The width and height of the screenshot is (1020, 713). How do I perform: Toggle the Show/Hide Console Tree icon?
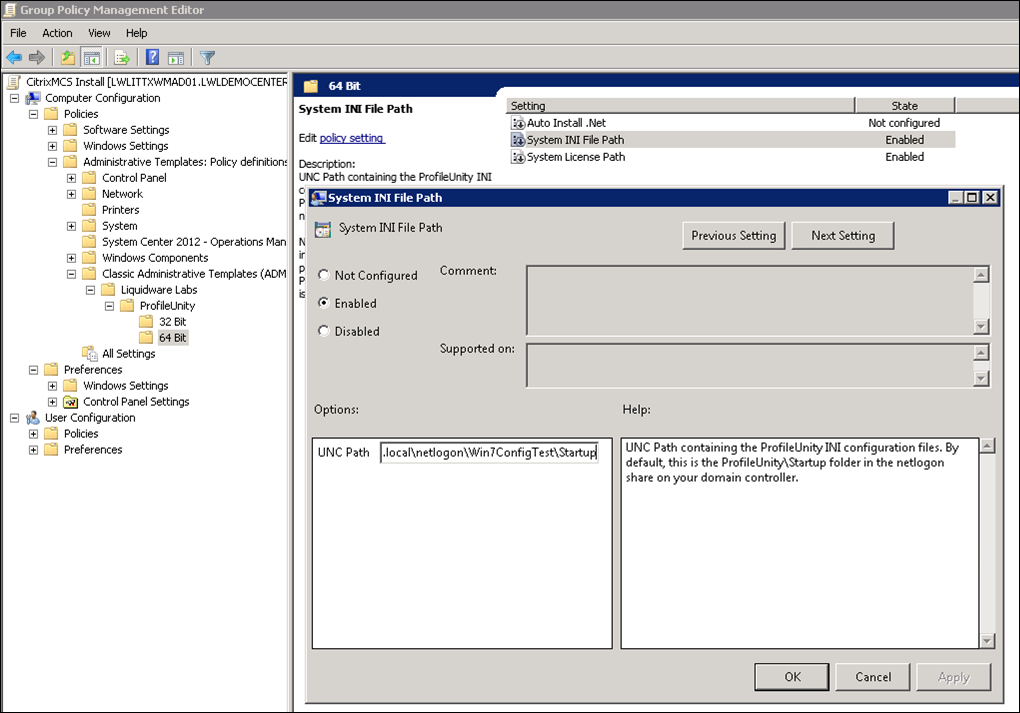click(91, 58)
